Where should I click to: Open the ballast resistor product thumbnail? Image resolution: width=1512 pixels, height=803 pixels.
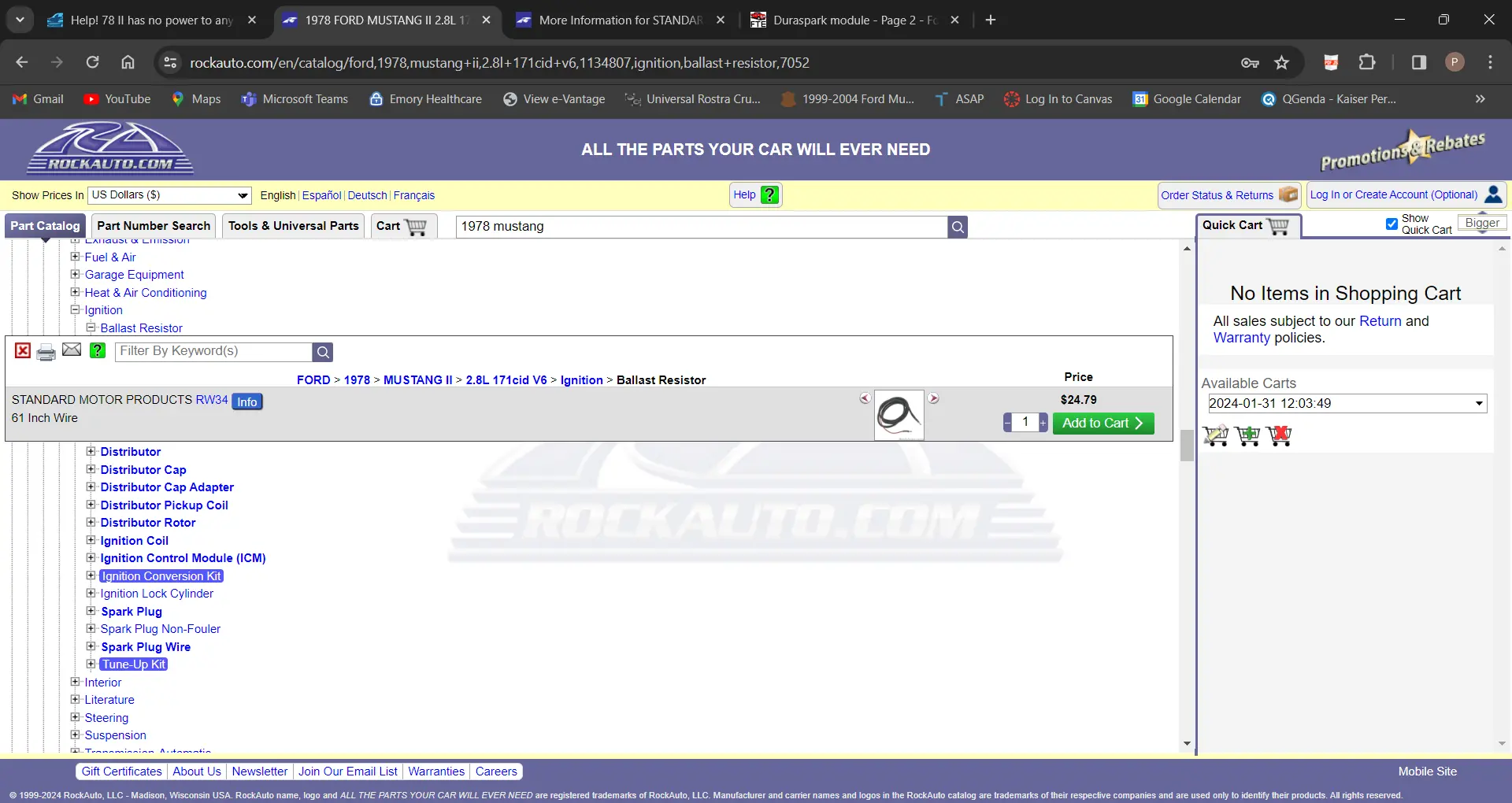(899, 414)
